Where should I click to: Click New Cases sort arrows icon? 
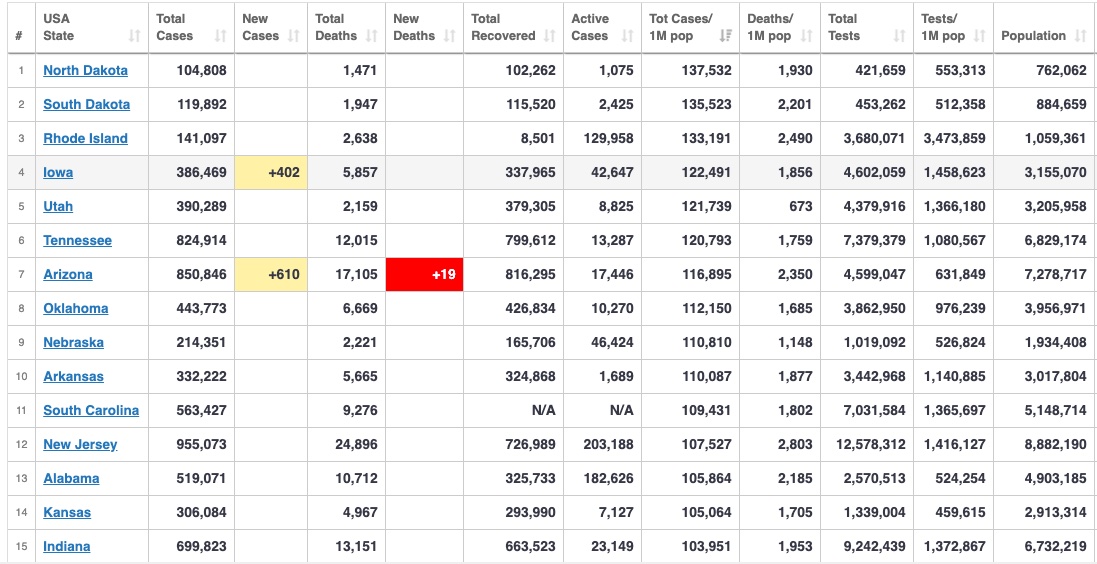pyautogui.click(x=294, y=36)
